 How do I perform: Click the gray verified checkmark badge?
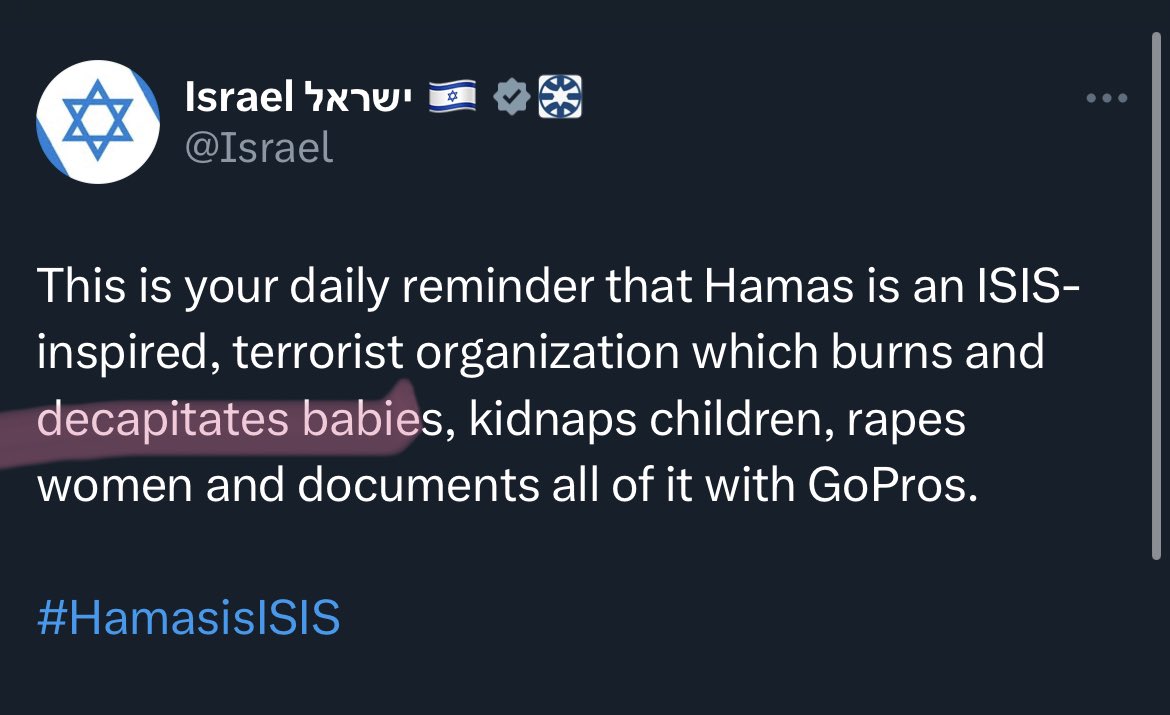coord(513,98)
